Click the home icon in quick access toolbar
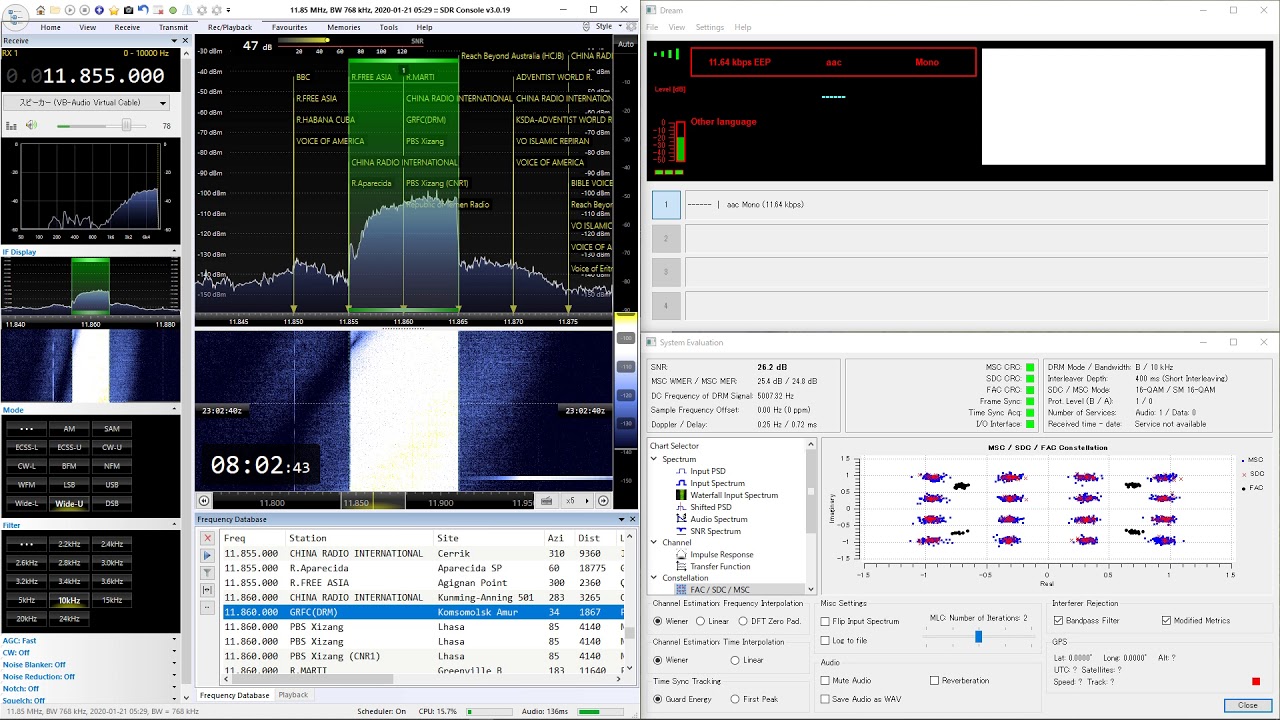This screenshot has width=1280, height=720. click(40, 10)
